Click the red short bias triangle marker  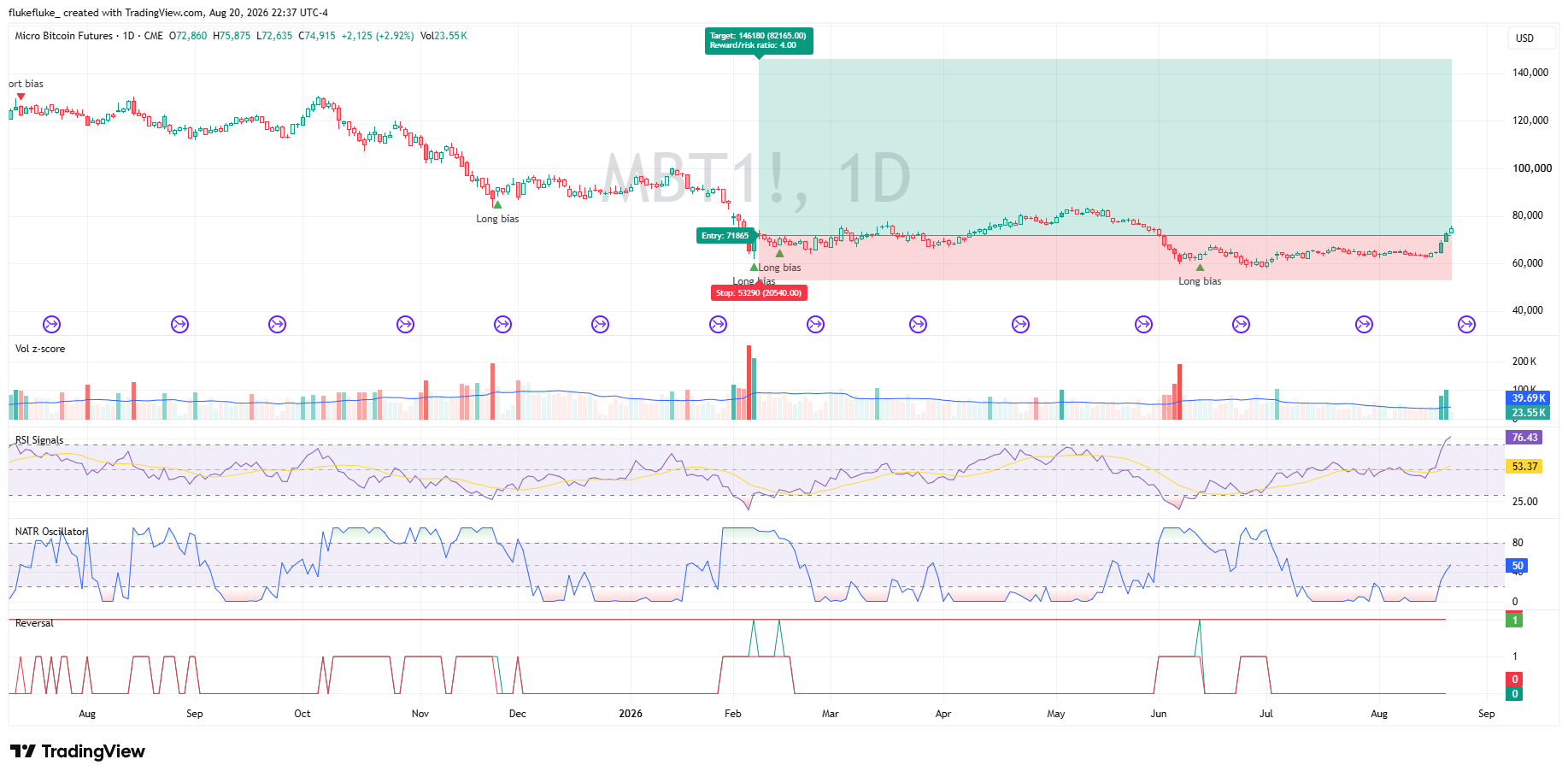21,97
